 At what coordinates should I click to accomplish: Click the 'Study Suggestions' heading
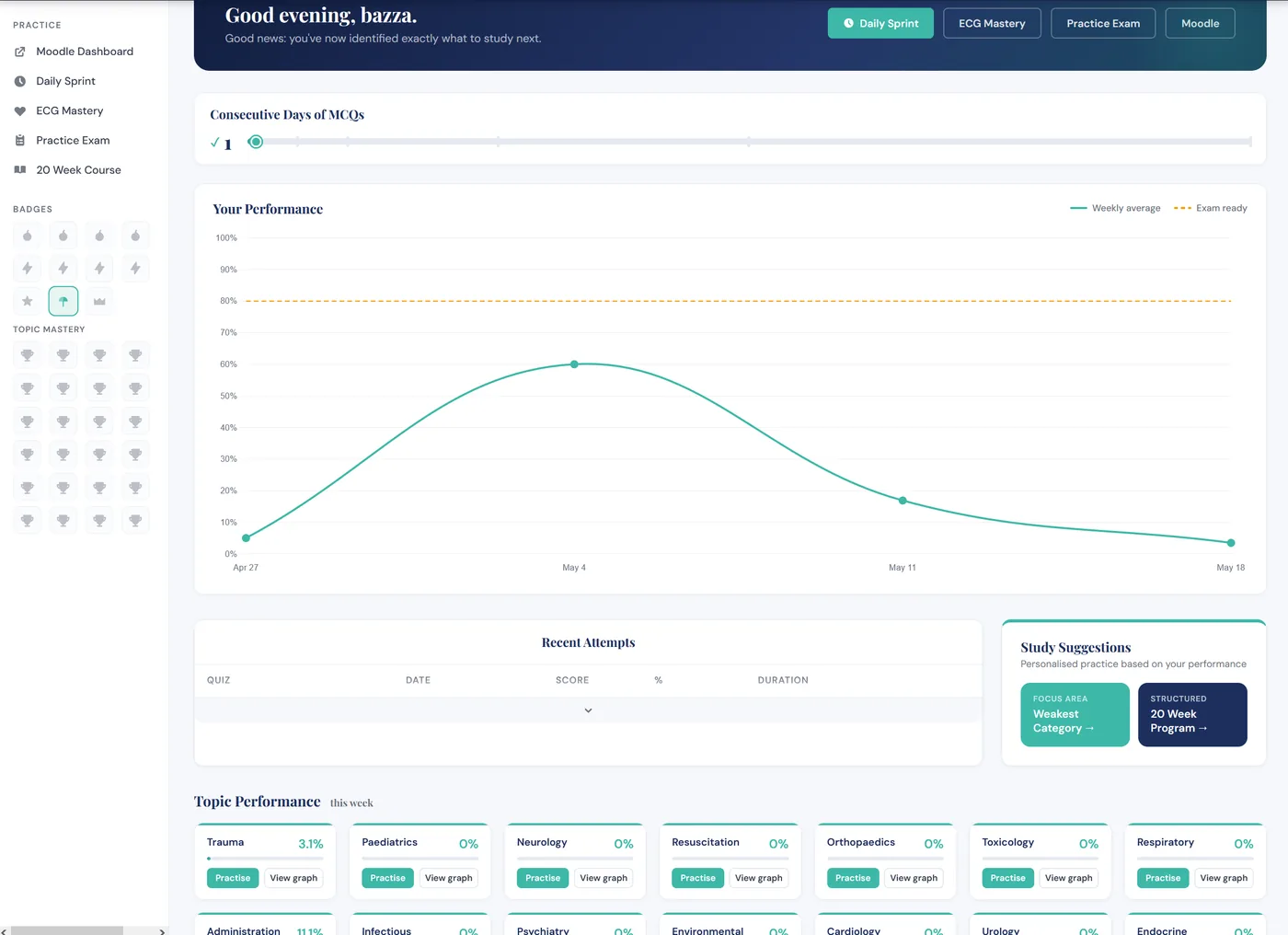(1075, 648)
